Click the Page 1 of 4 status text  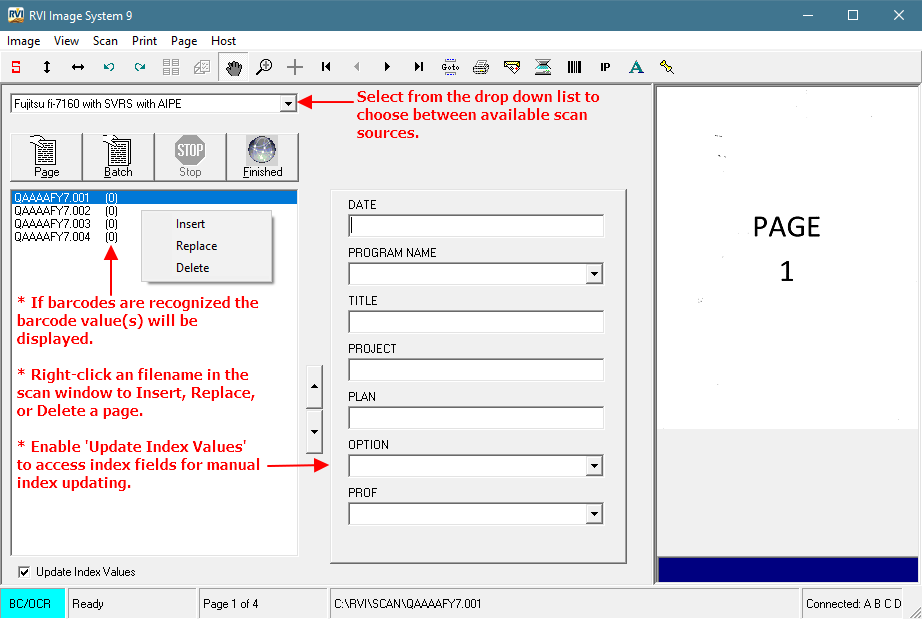[230, 604]
